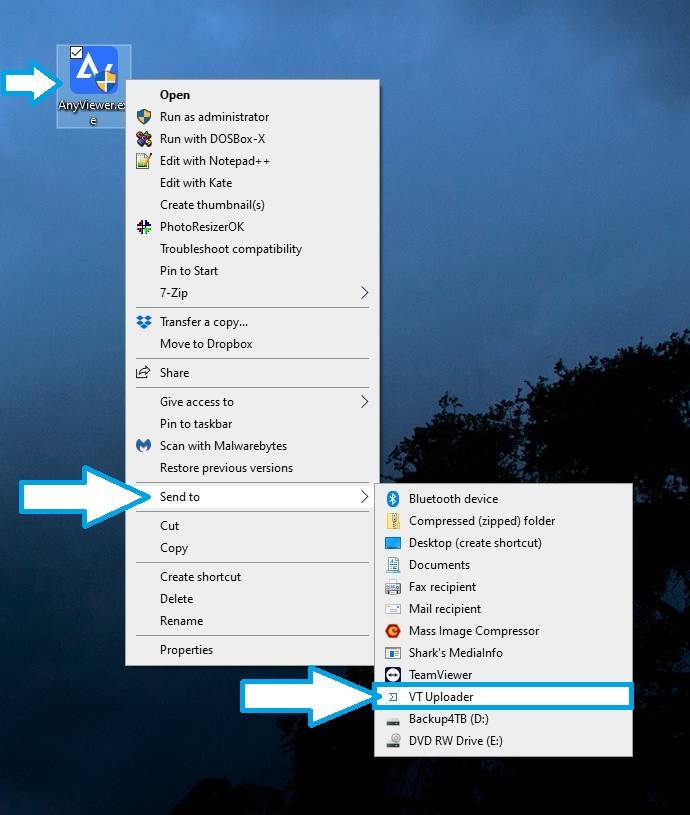The width and height of the screenshot is (690, 815).
Task: Send file to Bluetooth device
Action: coord(503,499)
